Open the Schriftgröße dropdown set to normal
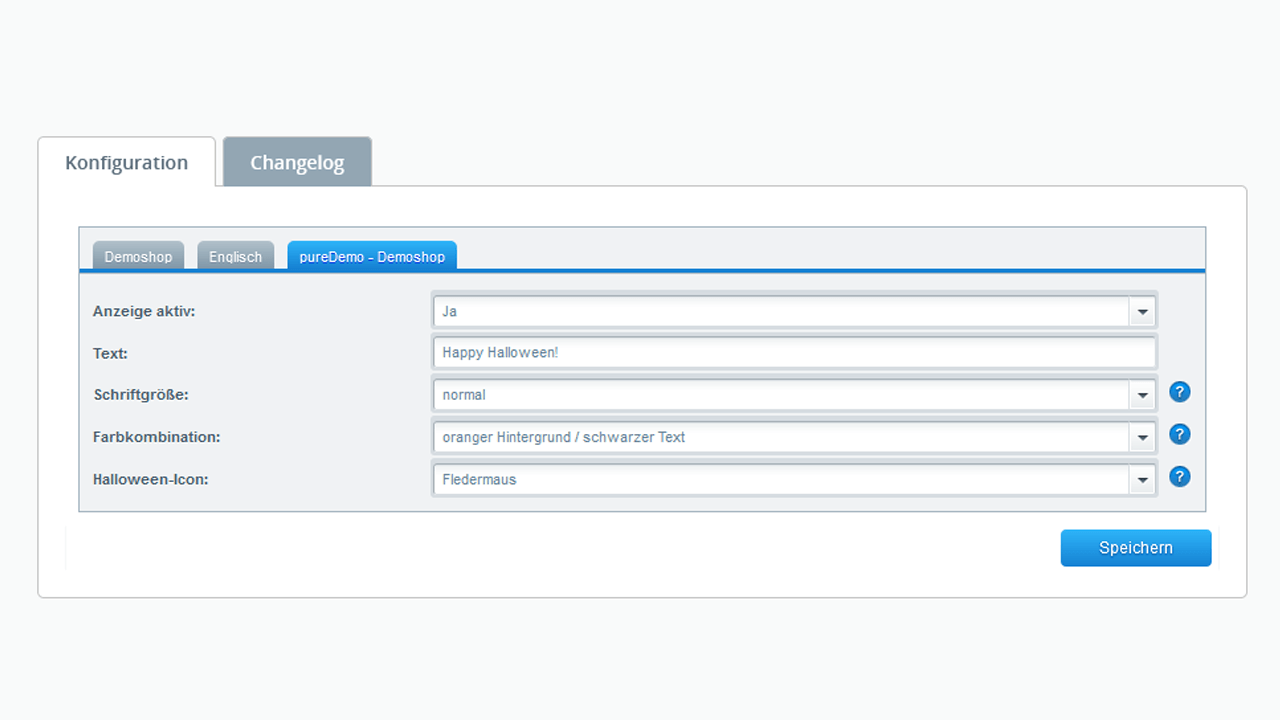This screenshot has height=720, width=1280. pos(794,395)
